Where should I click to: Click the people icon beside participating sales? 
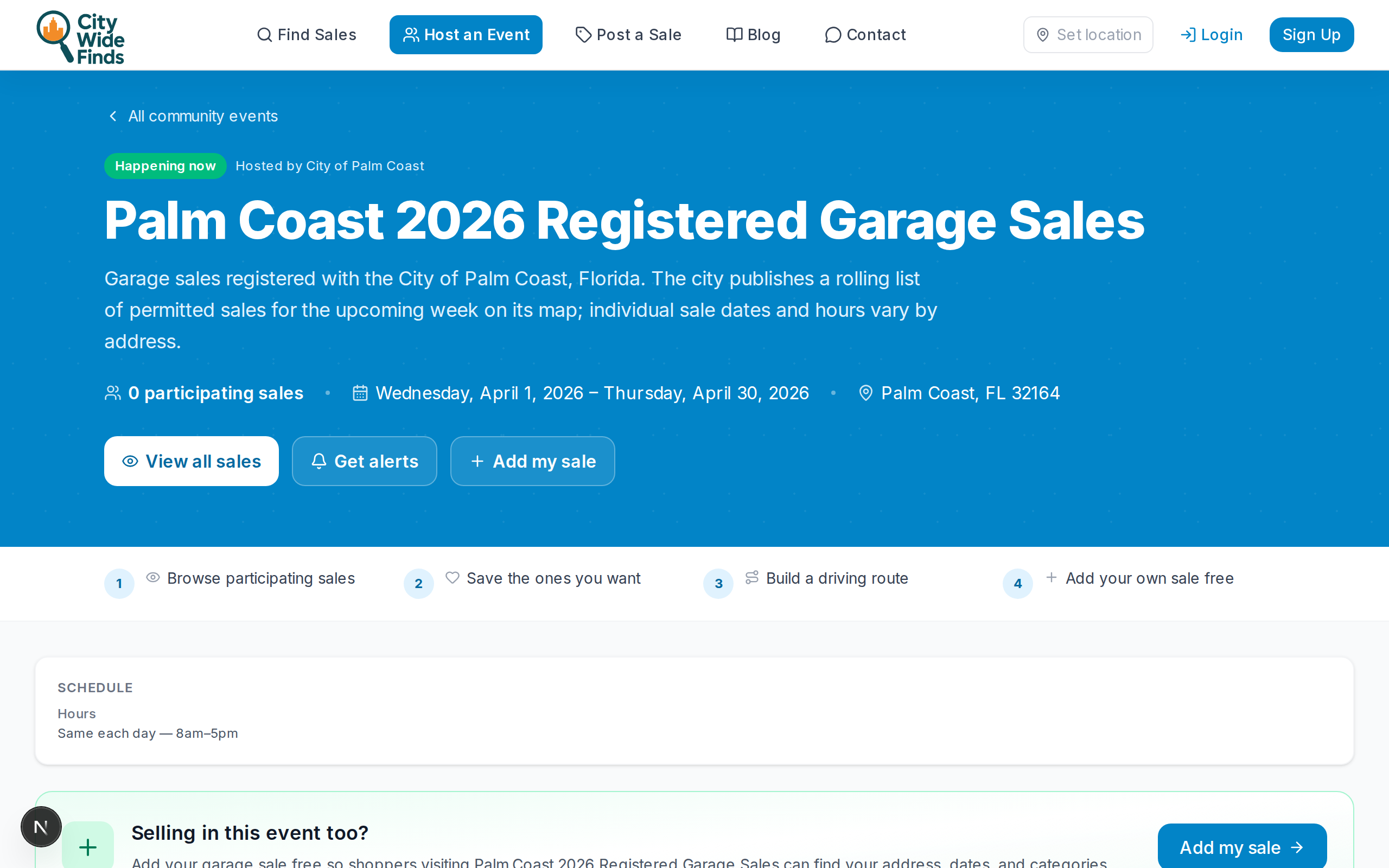113,393
